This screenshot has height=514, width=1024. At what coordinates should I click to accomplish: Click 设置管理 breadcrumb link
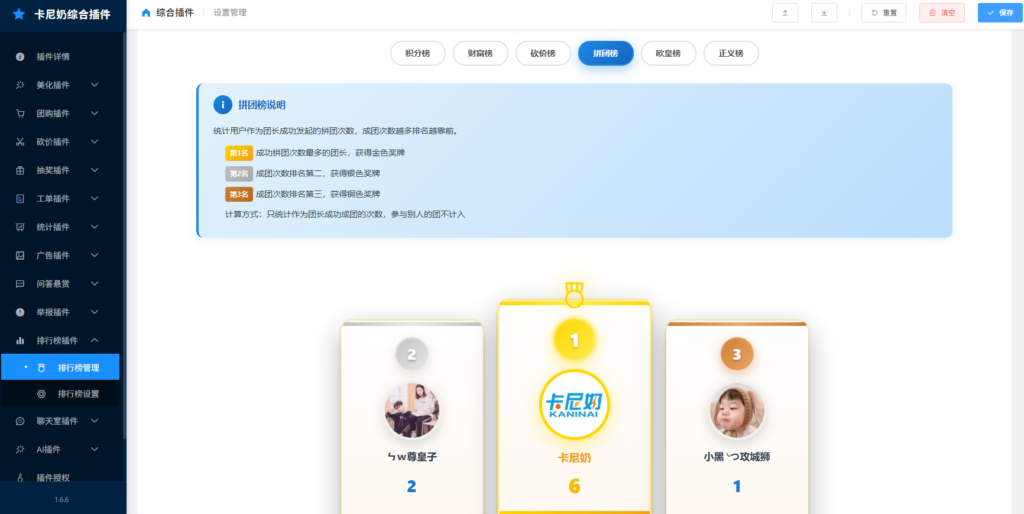point(230,12)
